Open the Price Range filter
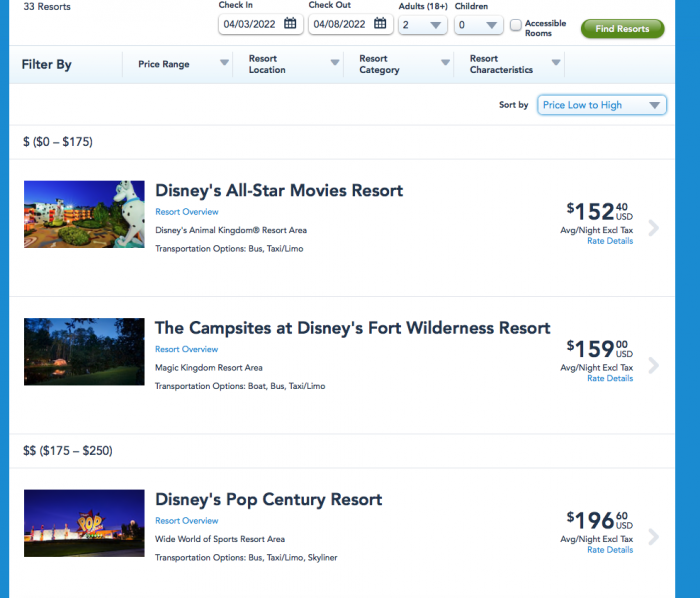The width and height of the screenshot is (700, 598). point(184,64)
